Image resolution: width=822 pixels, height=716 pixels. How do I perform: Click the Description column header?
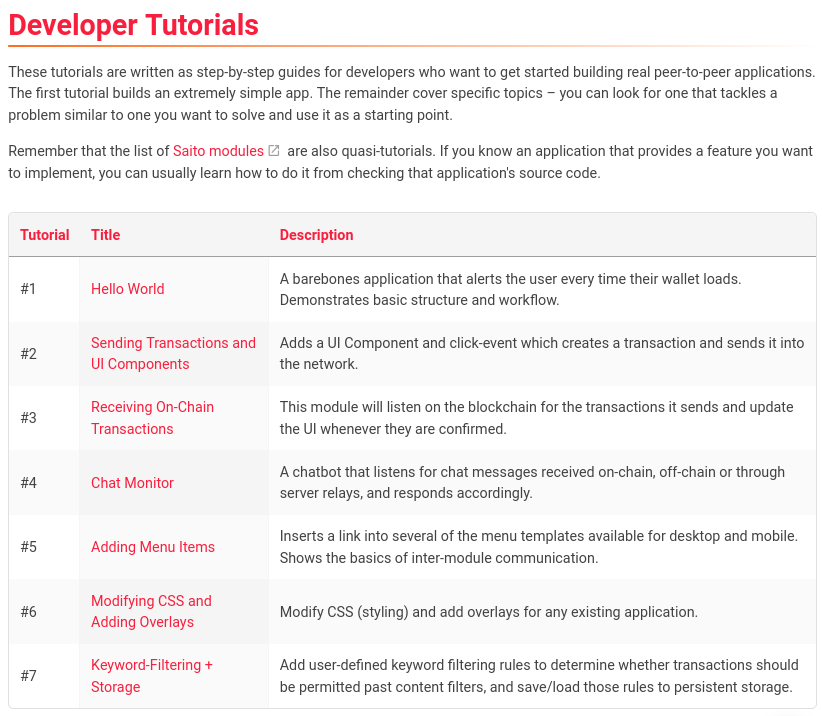pos(316,235)
